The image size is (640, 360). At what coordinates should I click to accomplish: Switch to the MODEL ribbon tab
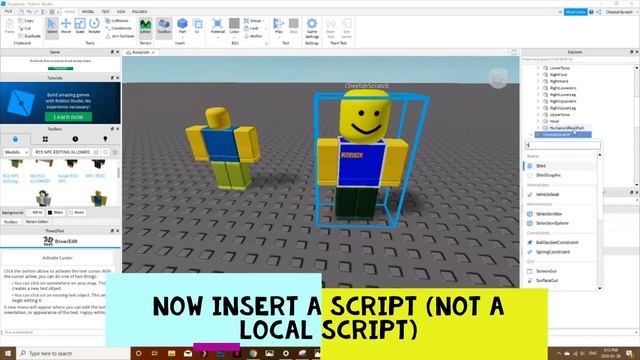click(88, 12)
